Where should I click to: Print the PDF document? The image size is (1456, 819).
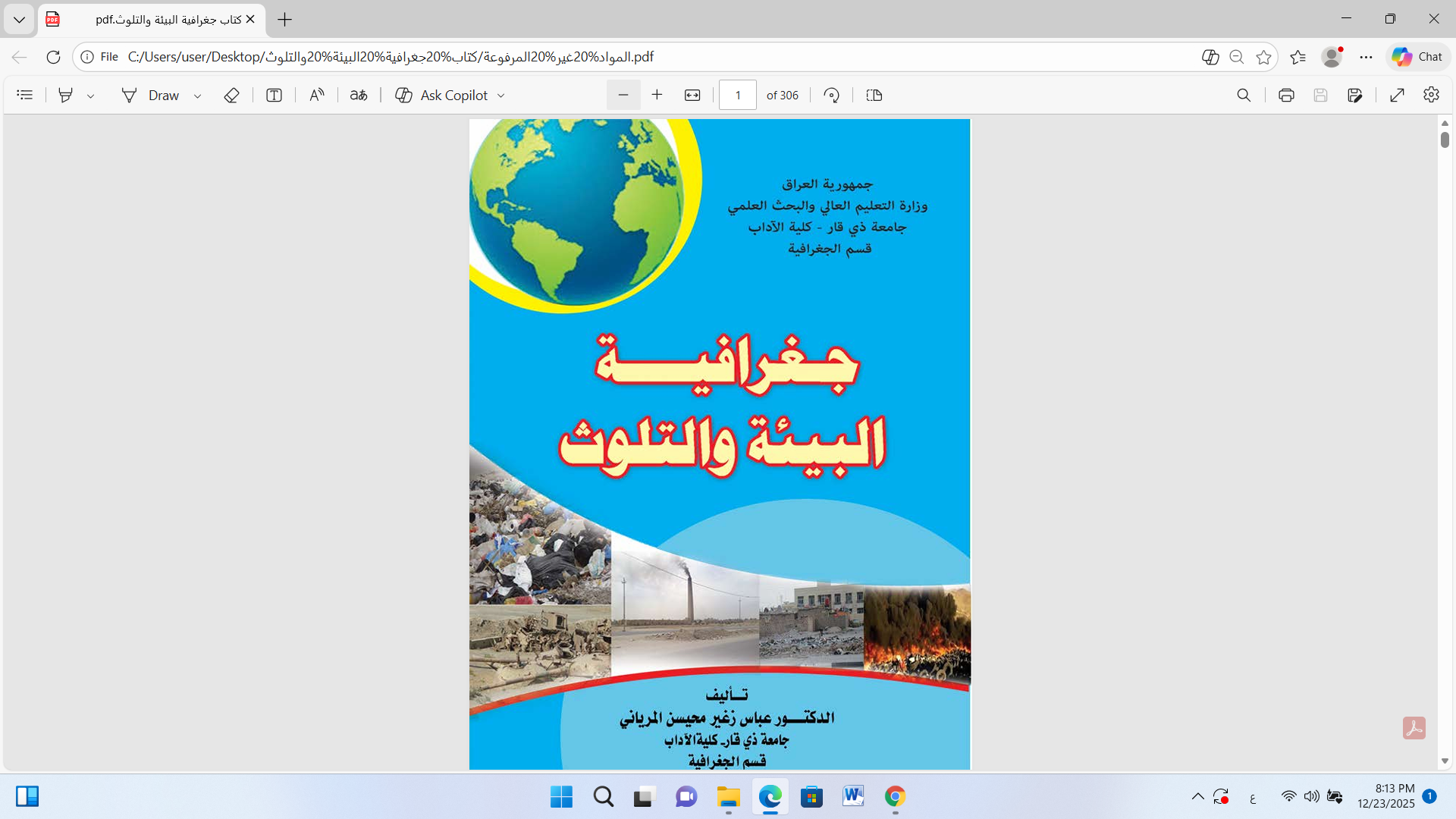(1286, 95)
